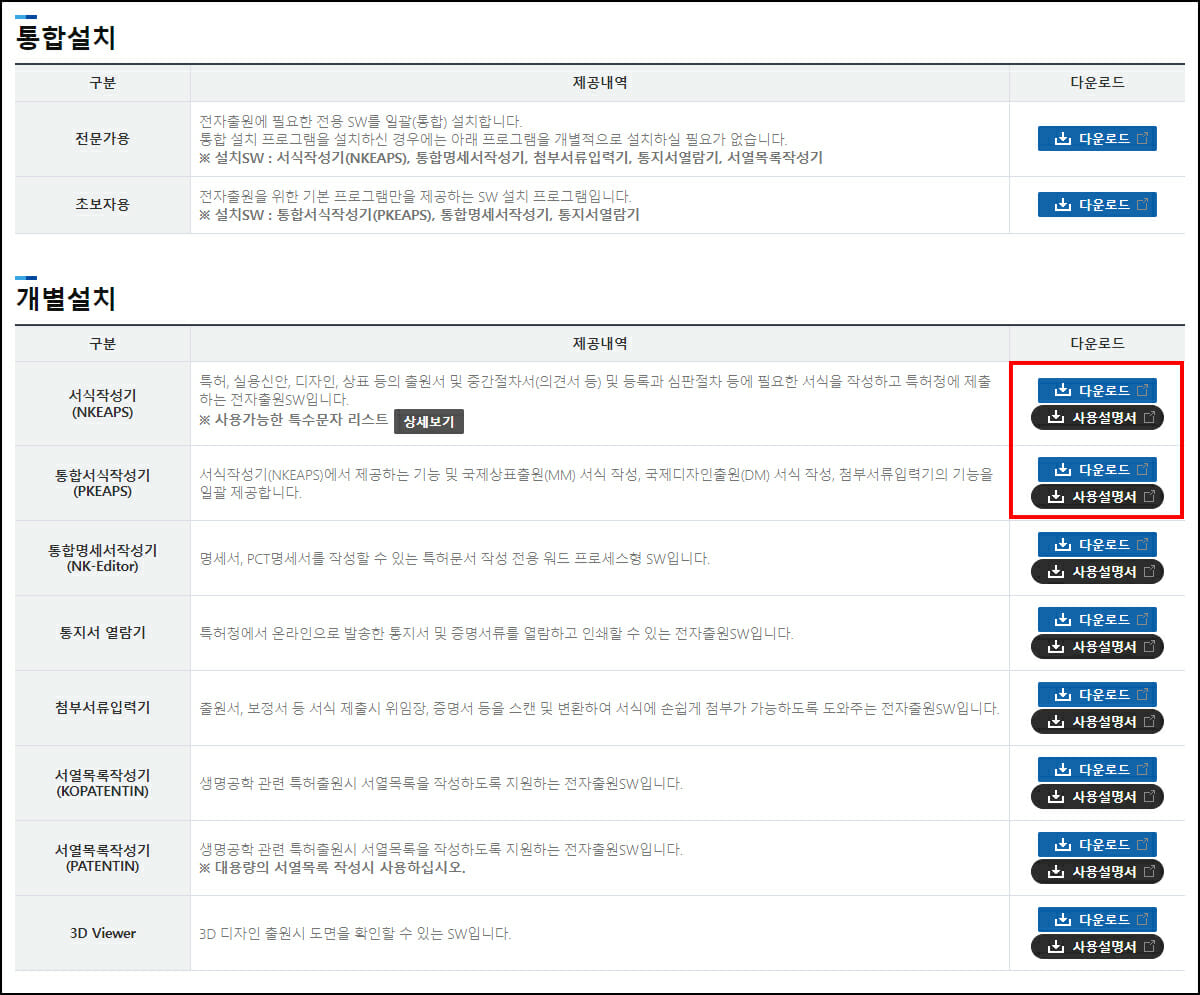The width and height of the screenshot is (1200, 995).
Task: Click 다운로드 in 통지서 열람기 row
Action: 1097,619
